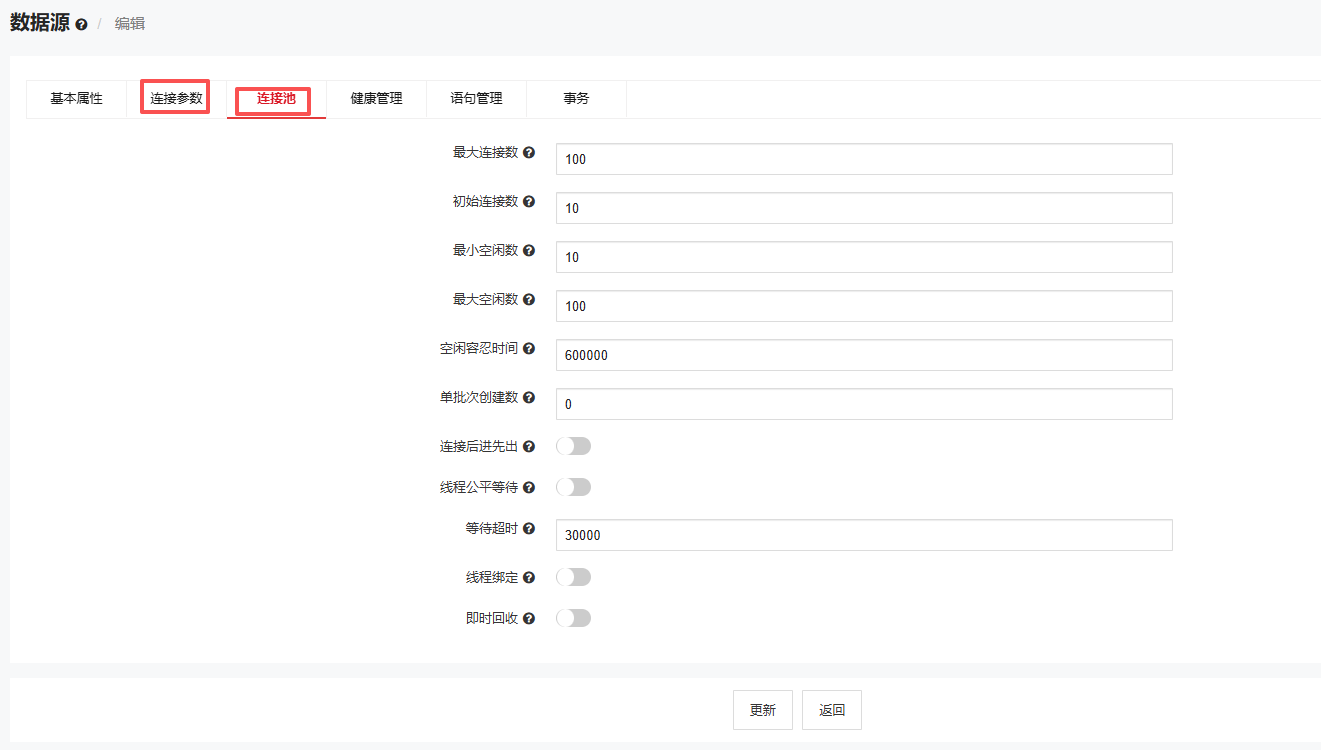Click the 最大连接数 label text
This screenshot has width=1321, height=750.
coord(486,153)
